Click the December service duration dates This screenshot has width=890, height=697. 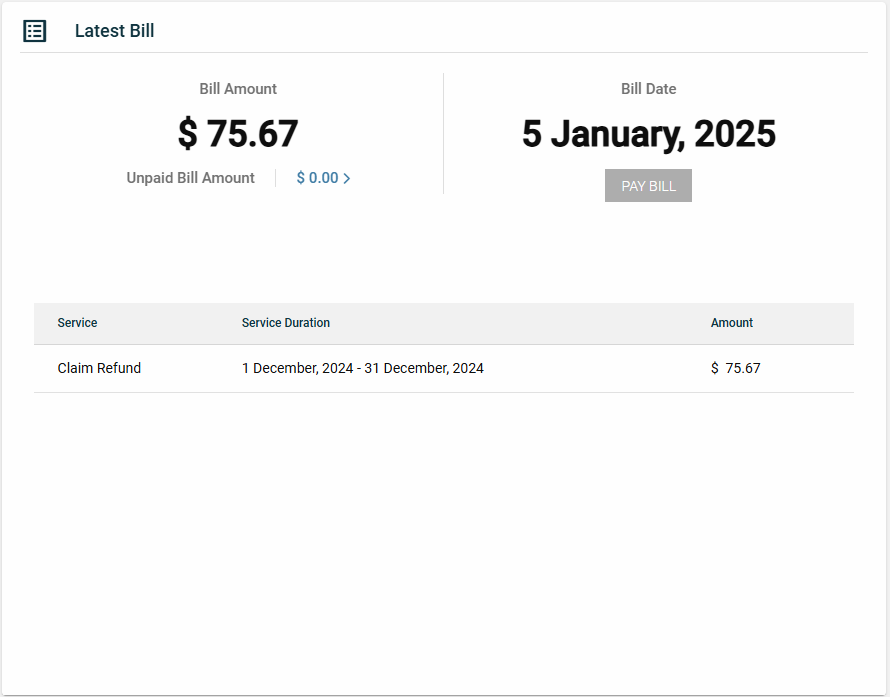(362, 368)
